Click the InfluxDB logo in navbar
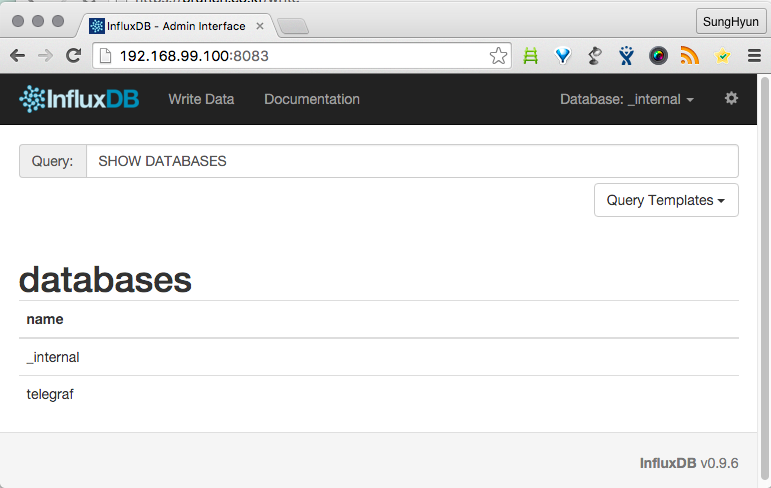 click(79, 99)
